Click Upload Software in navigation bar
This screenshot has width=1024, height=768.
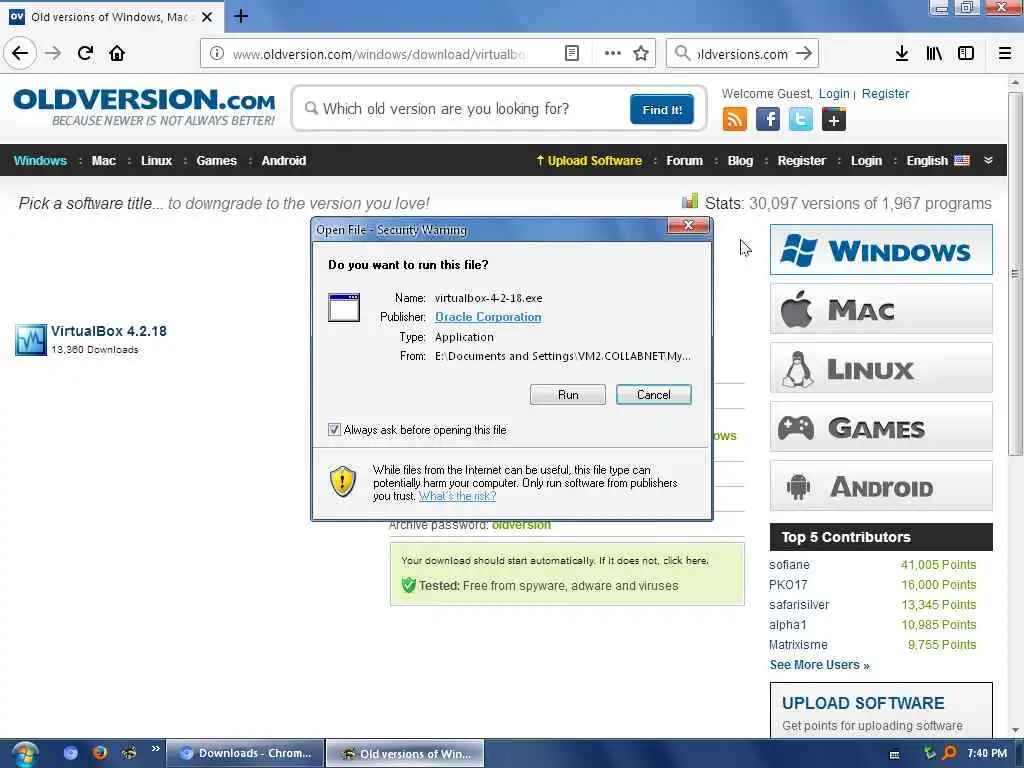coord(588,161)
